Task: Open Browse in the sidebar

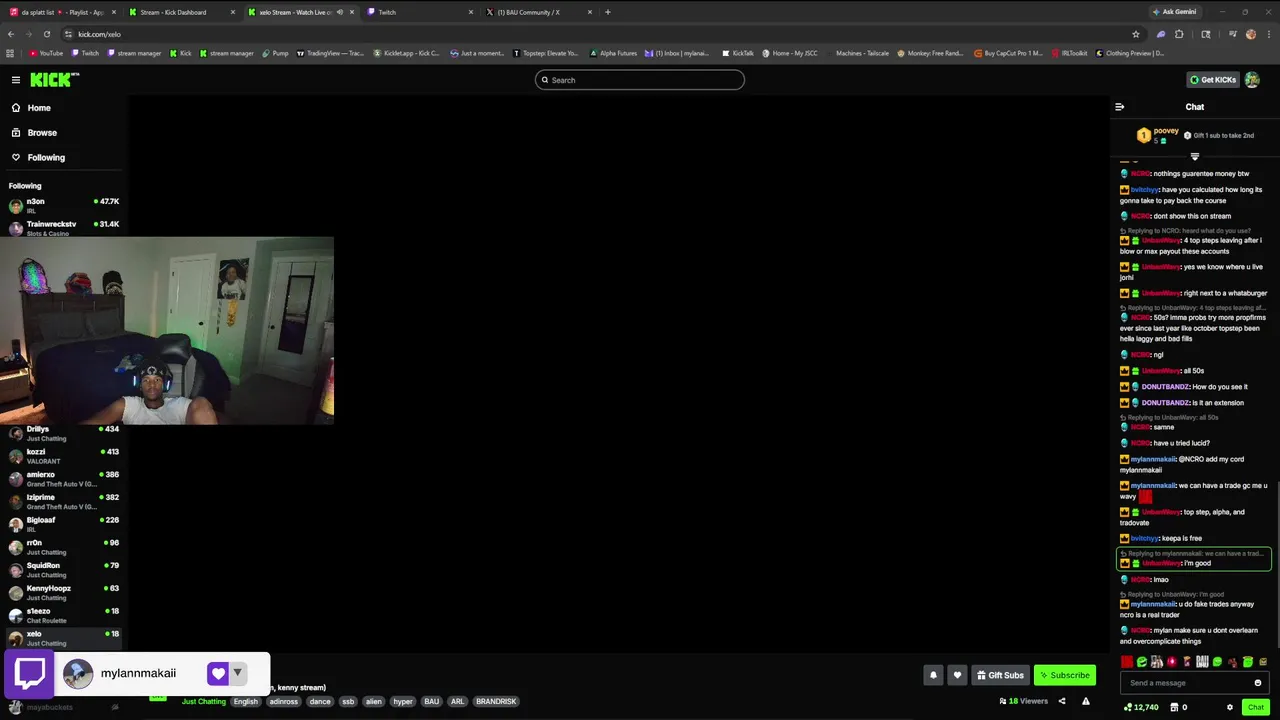Action: (42, 133)
